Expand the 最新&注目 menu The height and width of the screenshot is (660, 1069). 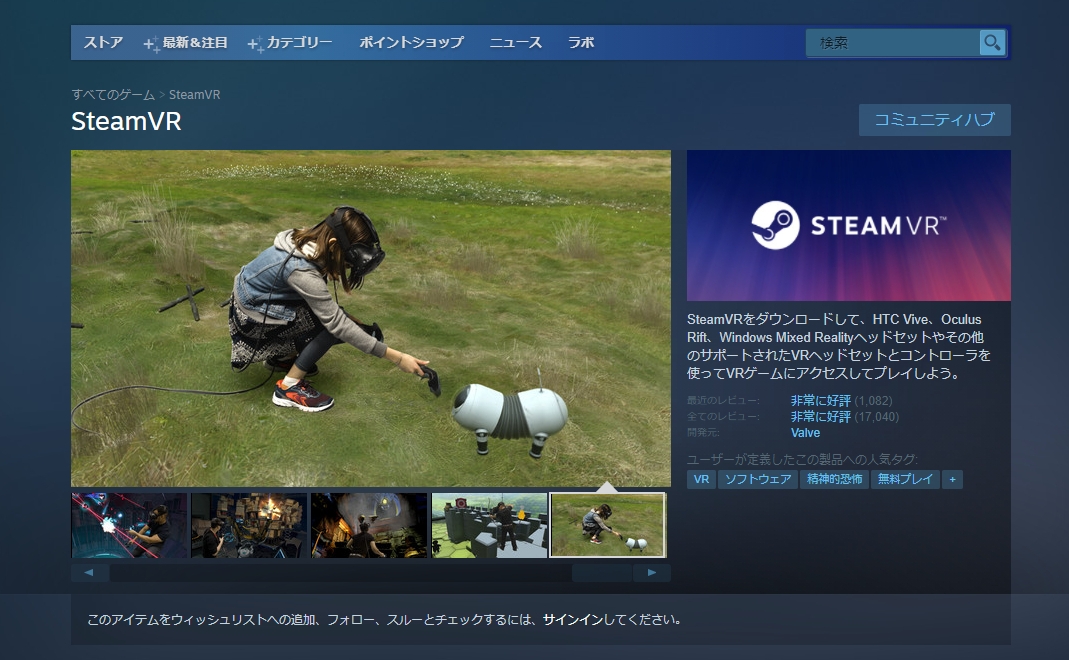[x=186, y=42]
